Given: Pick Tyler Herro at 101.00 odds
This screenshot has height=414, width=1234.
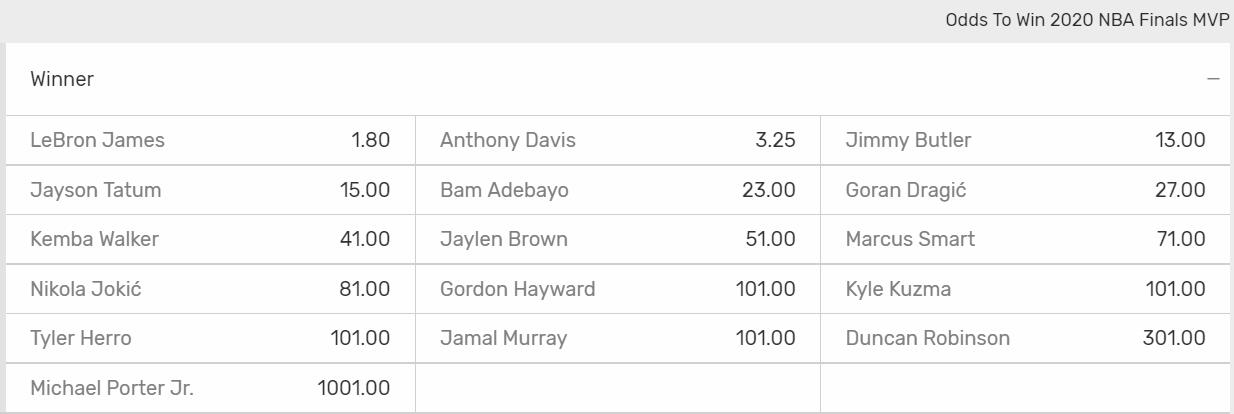Looking at the screenshot, I should (210, 338).
